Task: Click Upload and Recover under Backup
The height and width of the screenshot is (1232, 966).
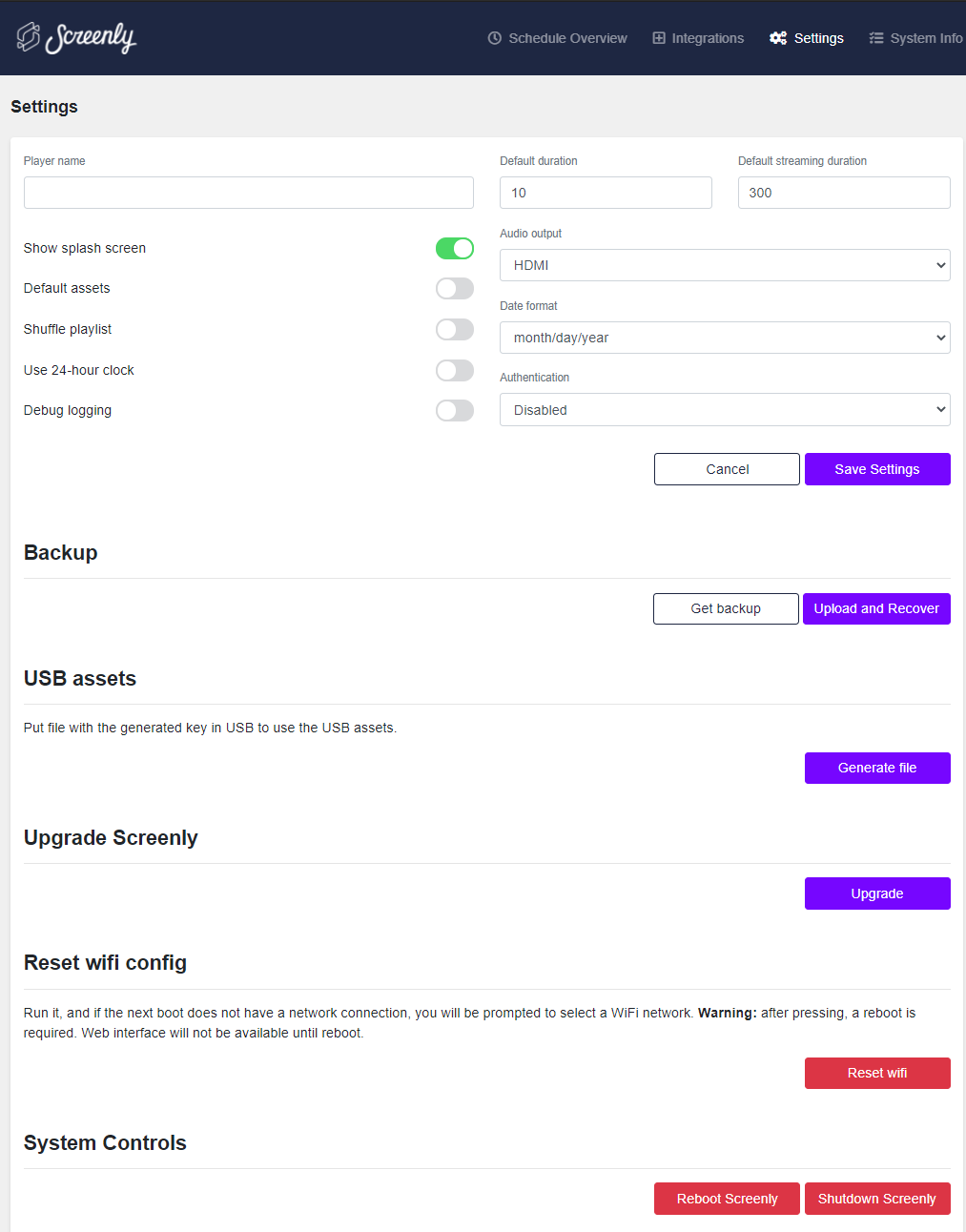Action: (x=876, y=608)
